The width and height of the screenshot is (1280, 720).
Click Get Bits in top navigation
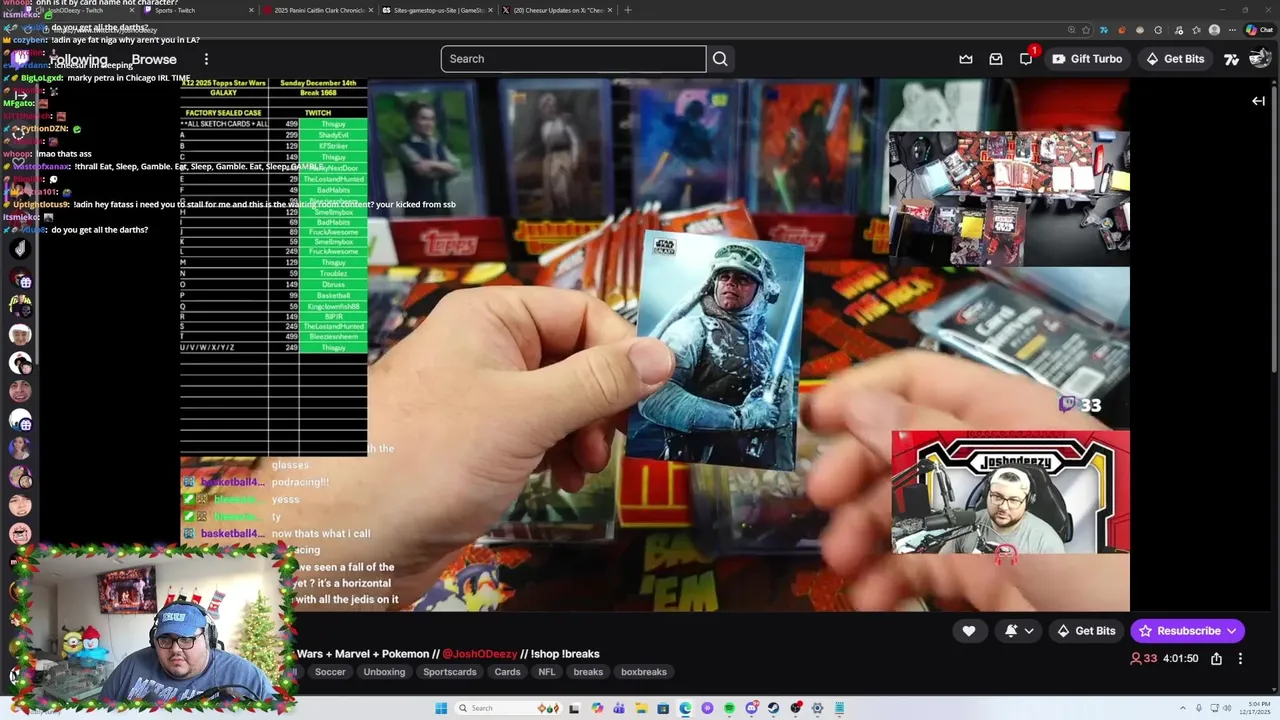click(x=1174, y=59)
